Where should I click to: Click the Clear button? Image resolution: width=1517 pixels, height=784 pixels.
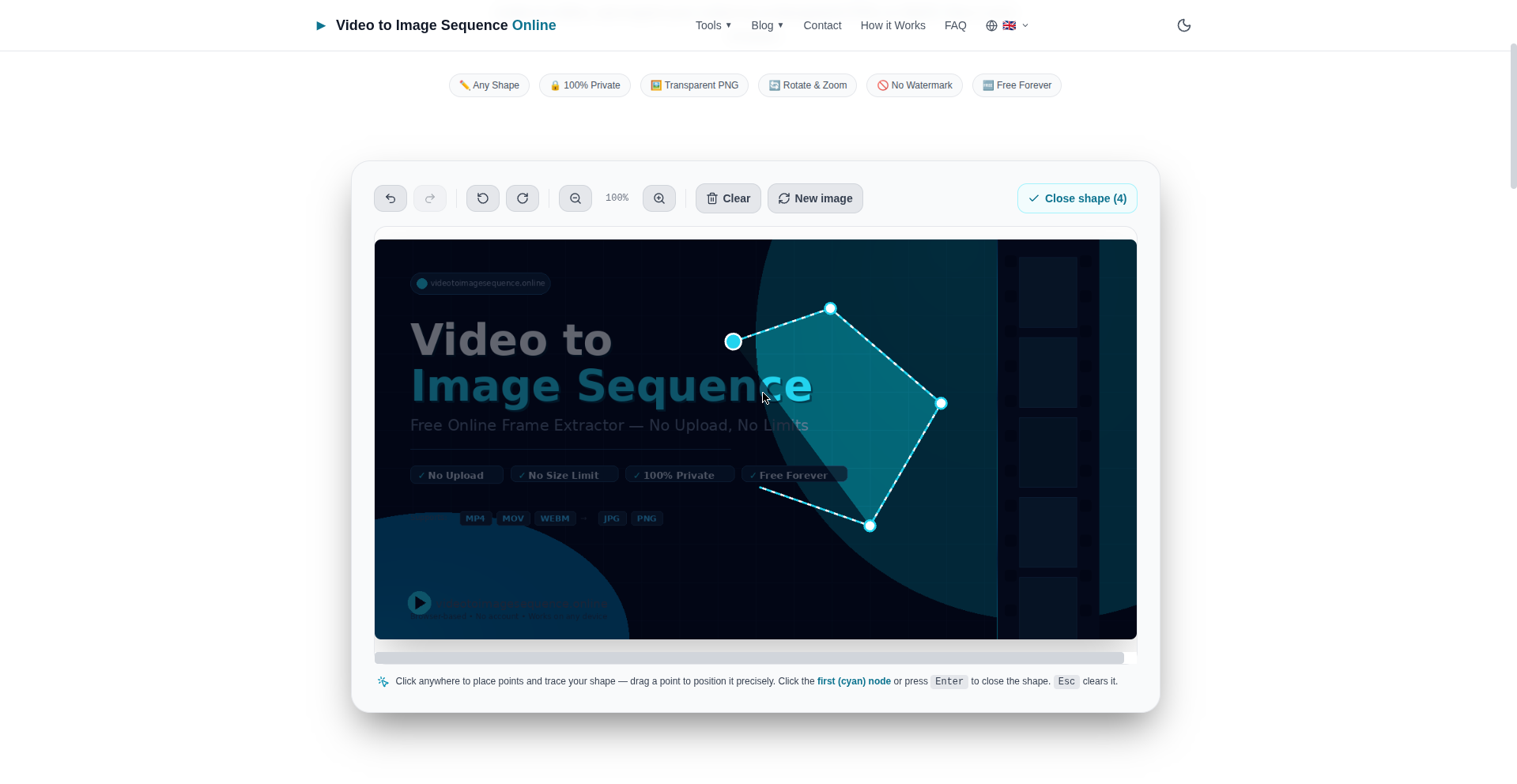(728, 198)
